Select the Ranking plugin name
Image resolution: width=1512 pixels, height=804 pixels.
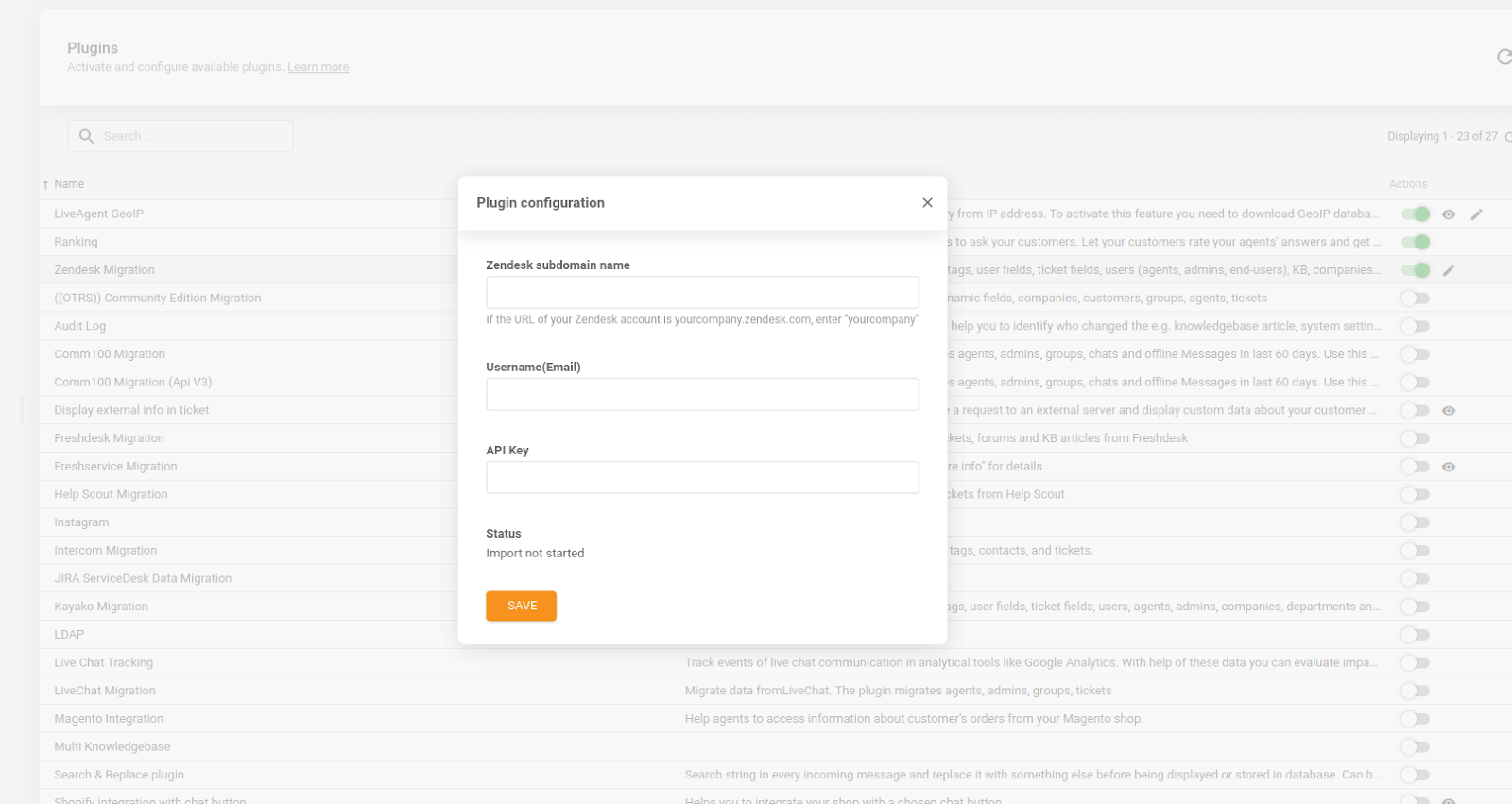click(x=76, y=242)
